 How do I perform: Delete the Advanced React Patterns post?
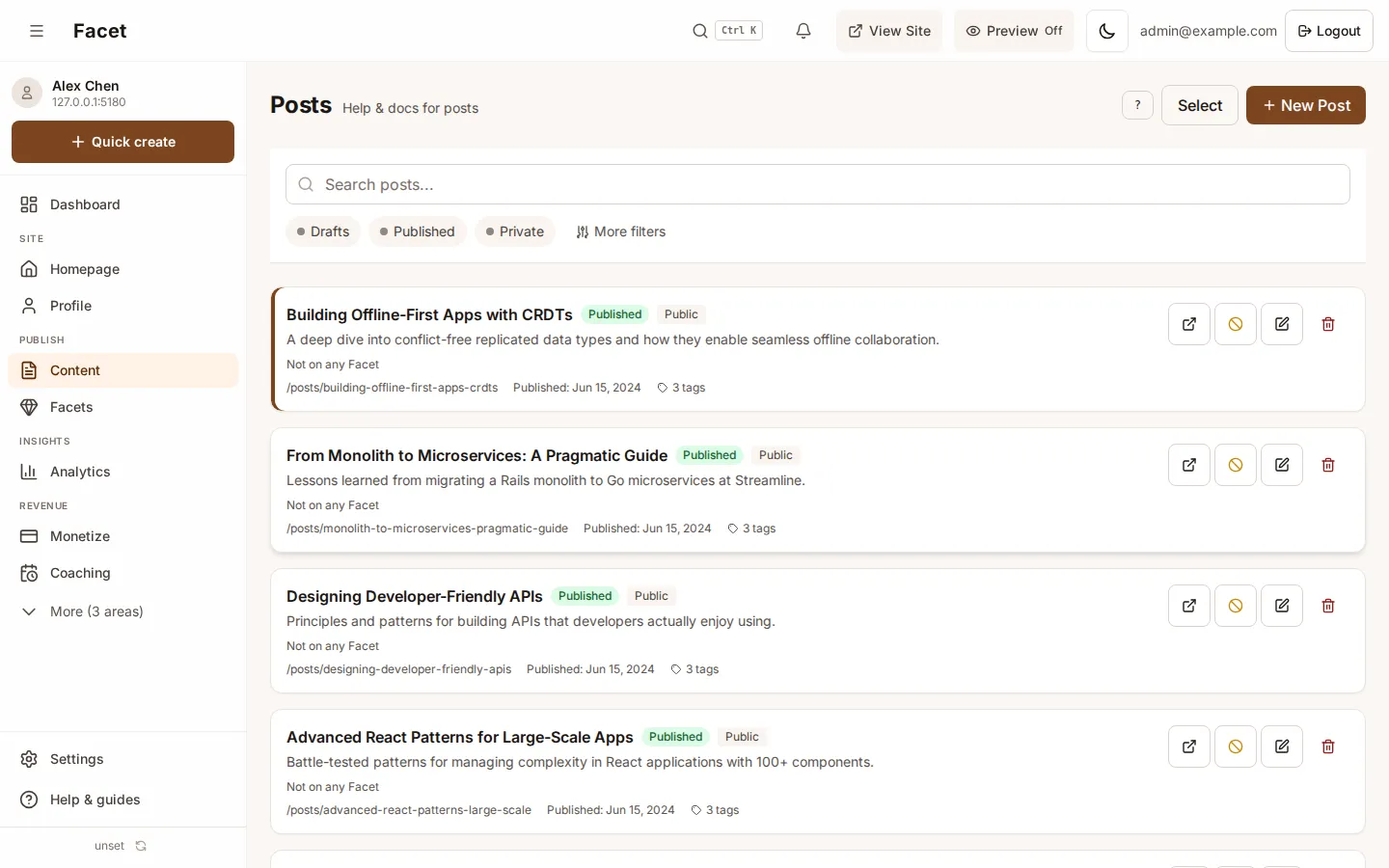click(x=1328, y=746)
